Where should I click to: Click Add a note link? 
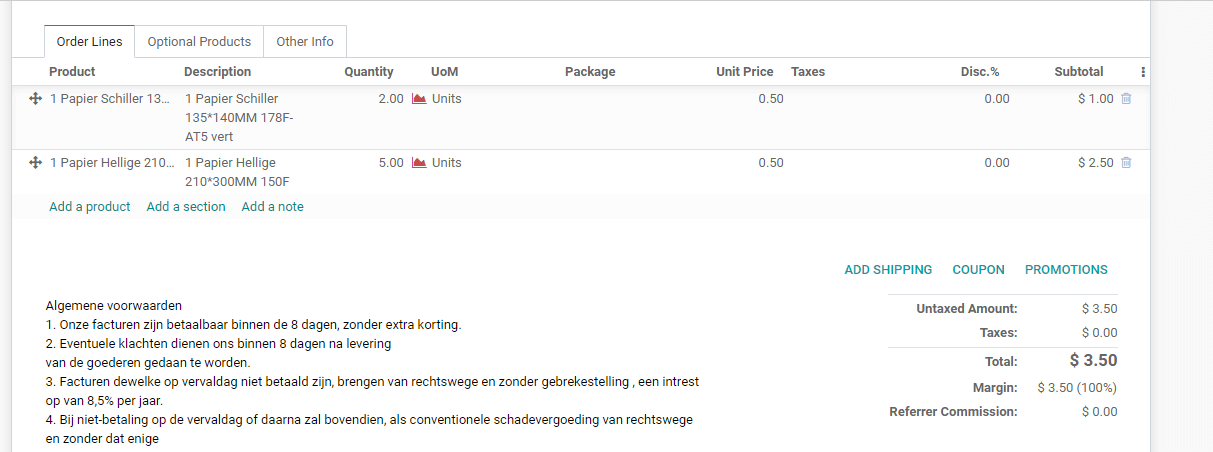[273, 207]
